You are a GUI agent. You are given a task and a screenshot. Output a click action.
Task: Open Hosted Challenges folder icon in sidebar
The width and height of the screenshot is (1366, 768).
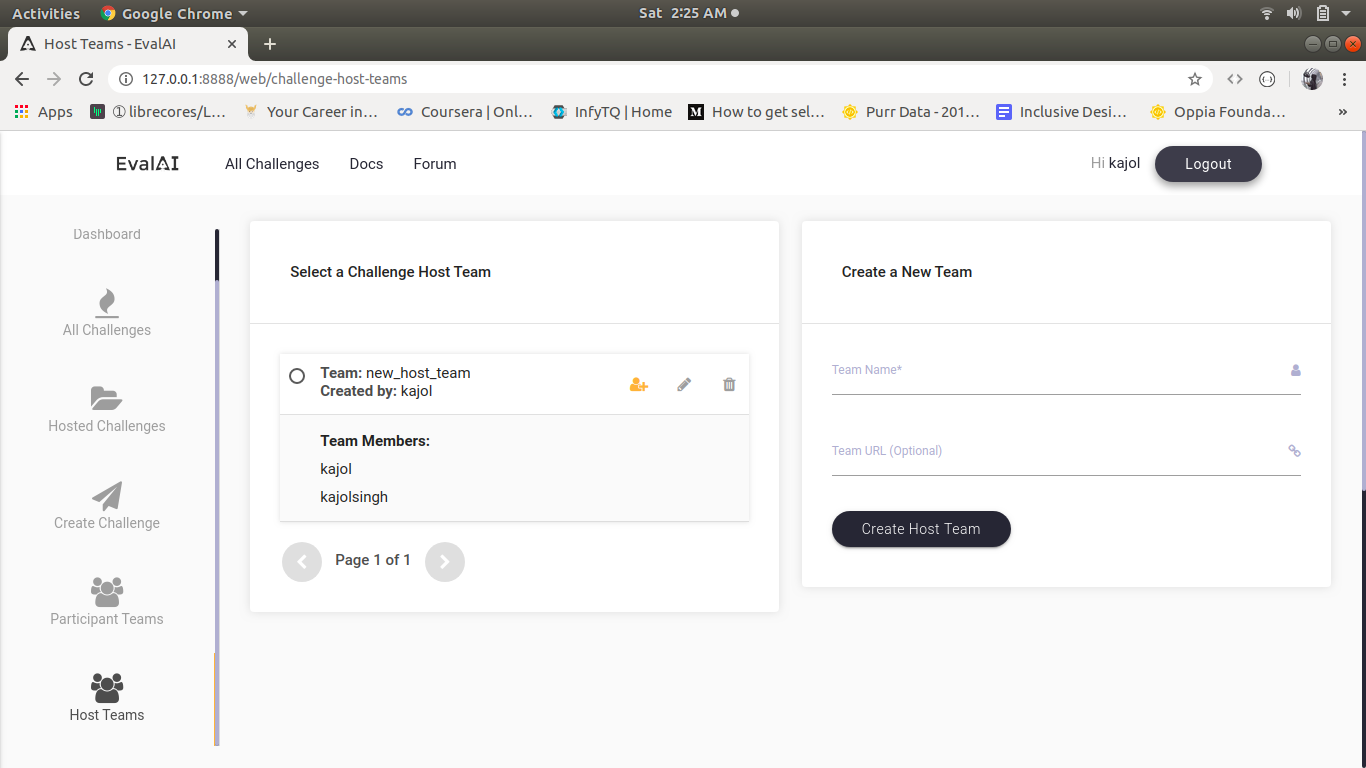[107, 398]
